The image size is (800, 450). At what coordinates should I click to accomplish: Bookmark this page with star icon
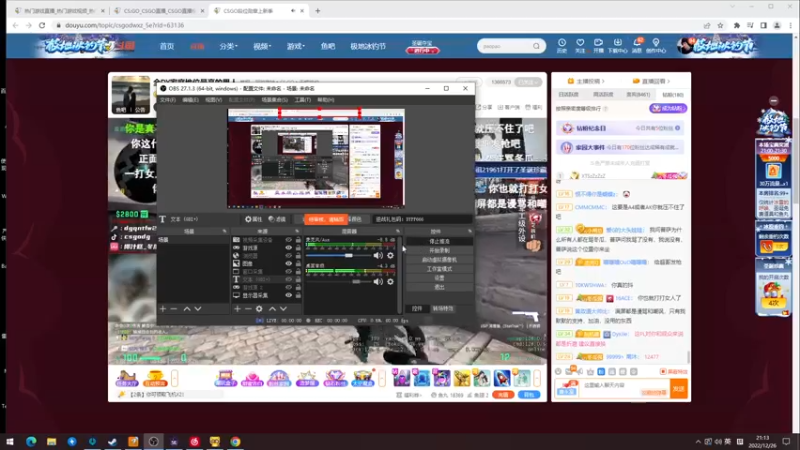coord(720,25)
